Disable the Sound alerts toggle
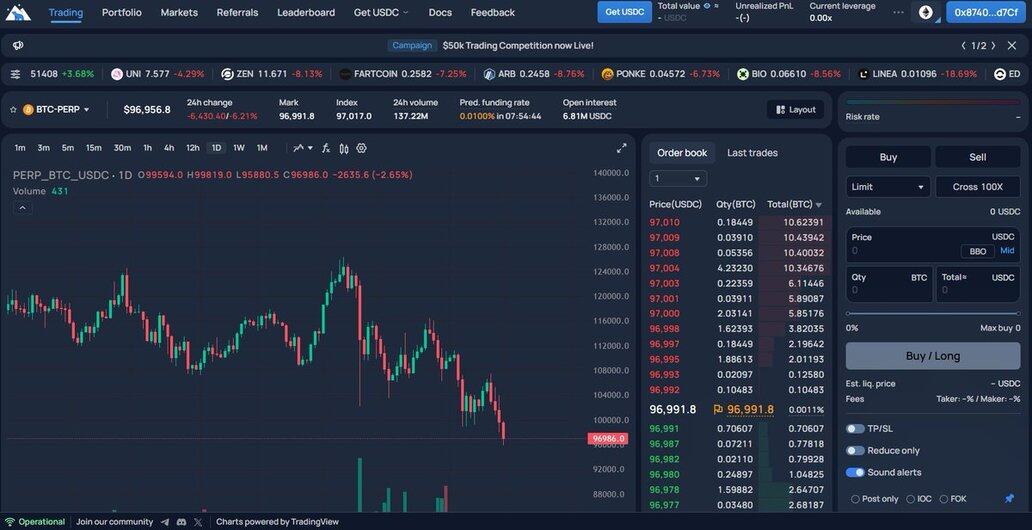Screen dimensions: 1032x530 (x=855, y=472)
